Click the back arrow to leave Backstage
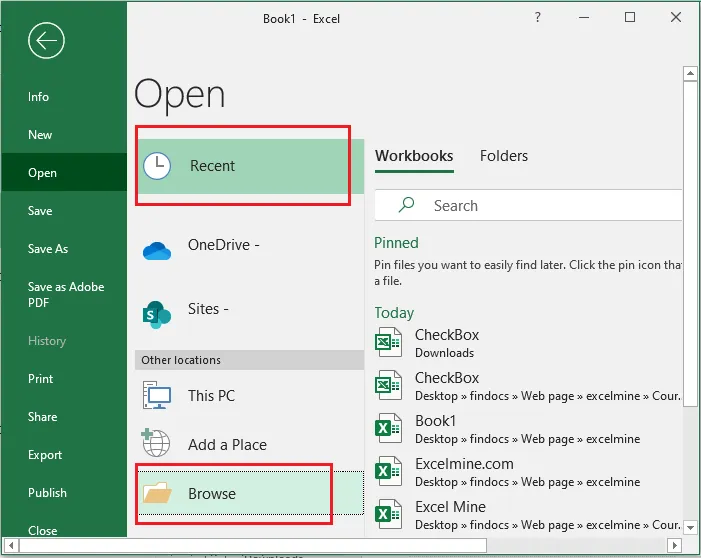701x558 pixels. click(x=46, y=40)
